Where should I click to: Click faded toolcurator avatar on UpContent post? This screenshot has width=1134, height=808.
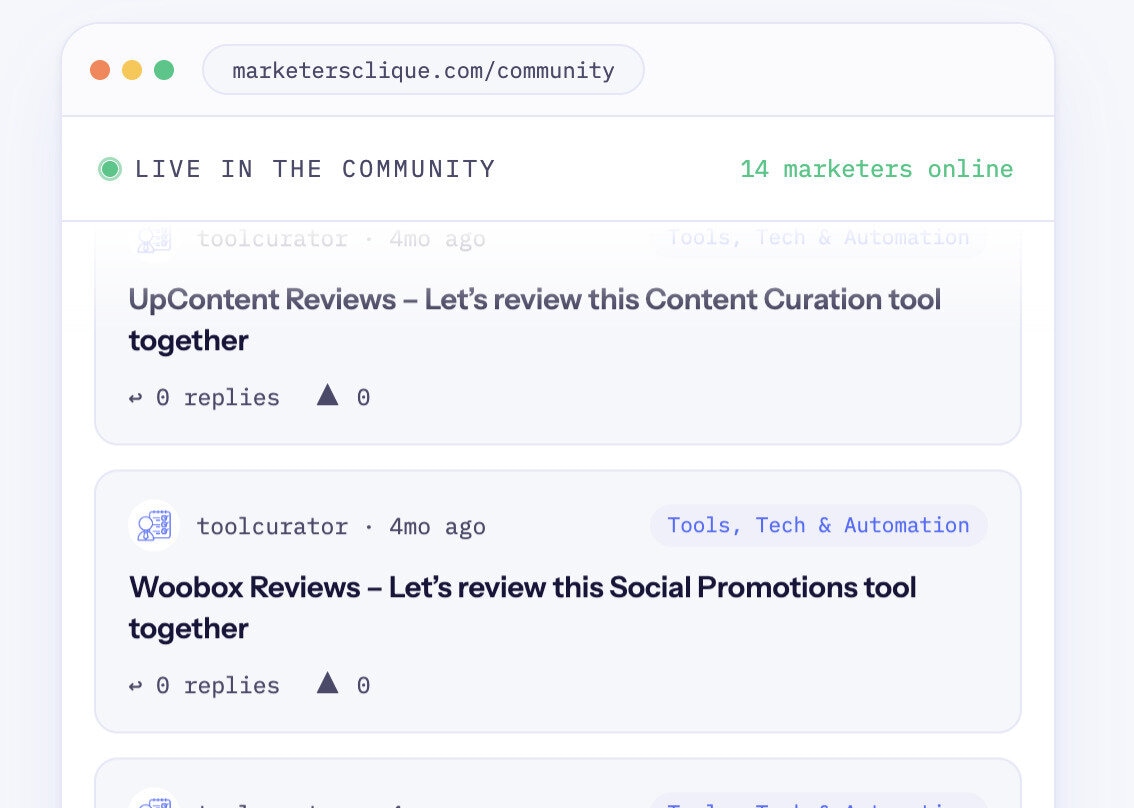[x=154, y=239]
